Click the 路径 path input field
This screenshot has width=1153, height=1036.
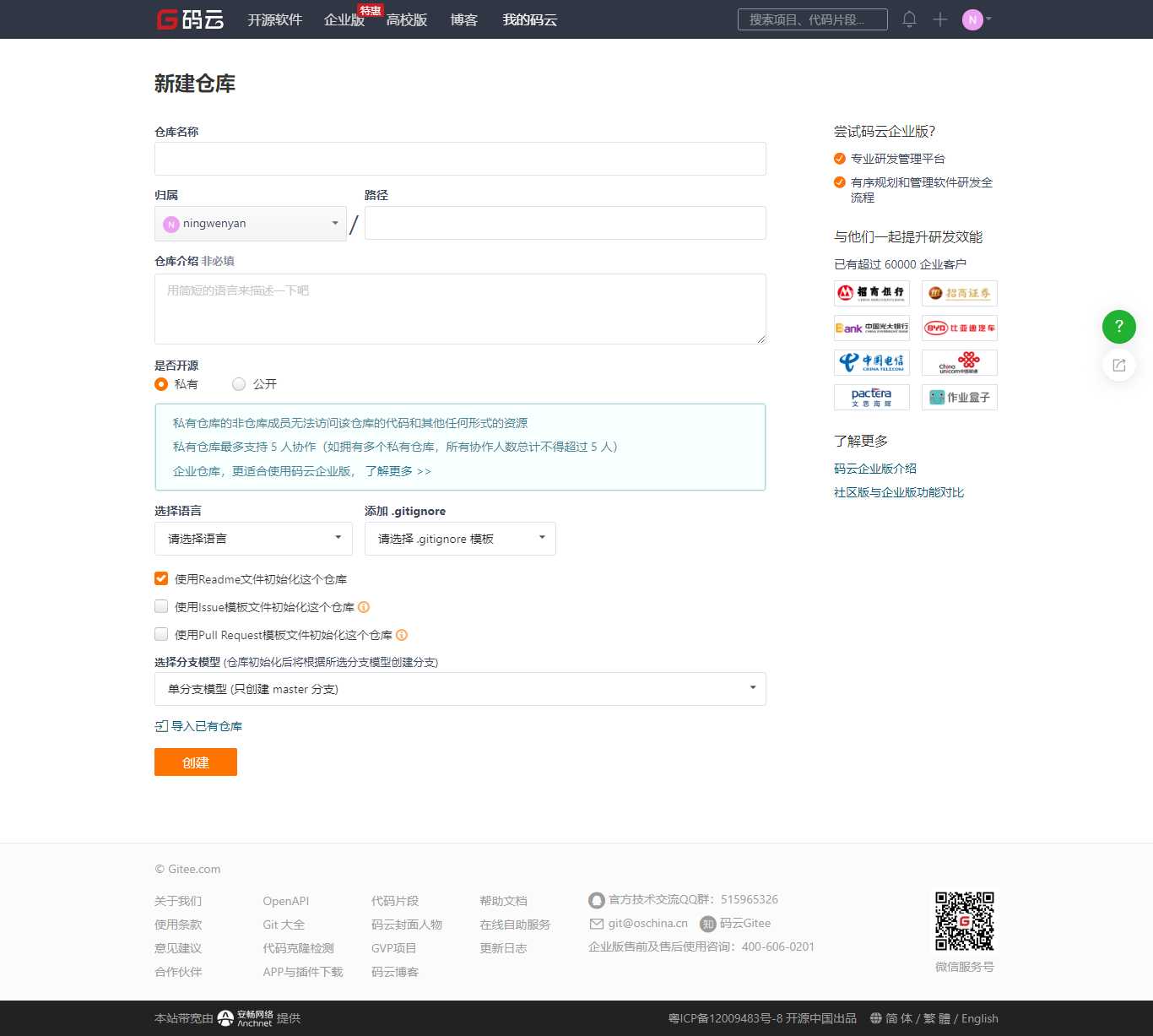(x=566, y=223)
